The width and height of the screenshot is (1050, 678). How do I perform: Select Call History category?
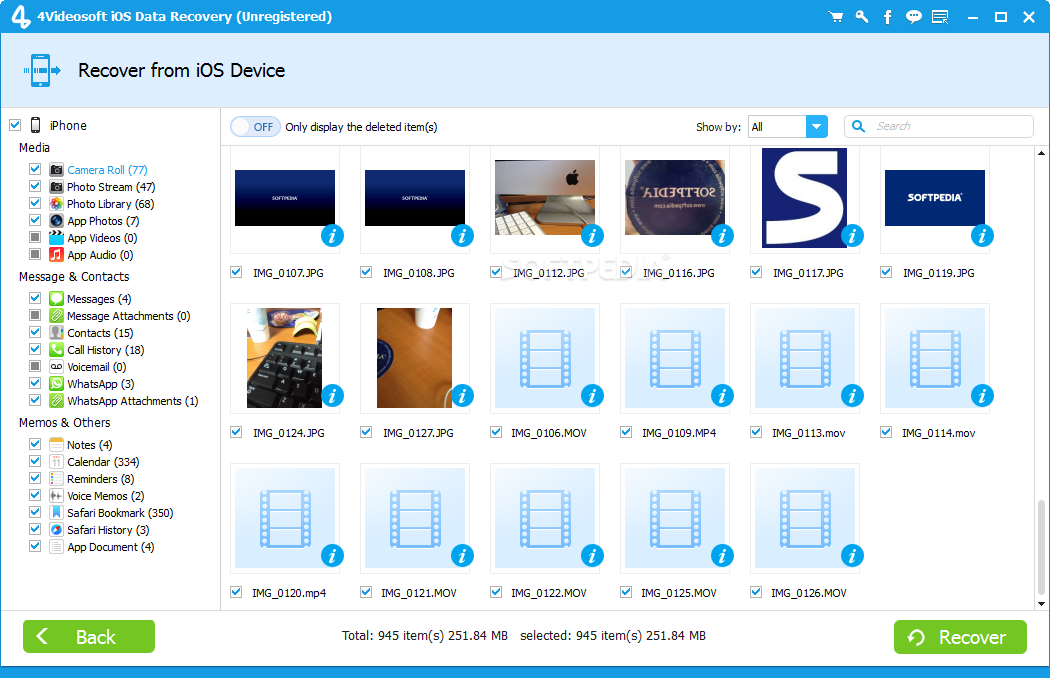tap(105, 350)
